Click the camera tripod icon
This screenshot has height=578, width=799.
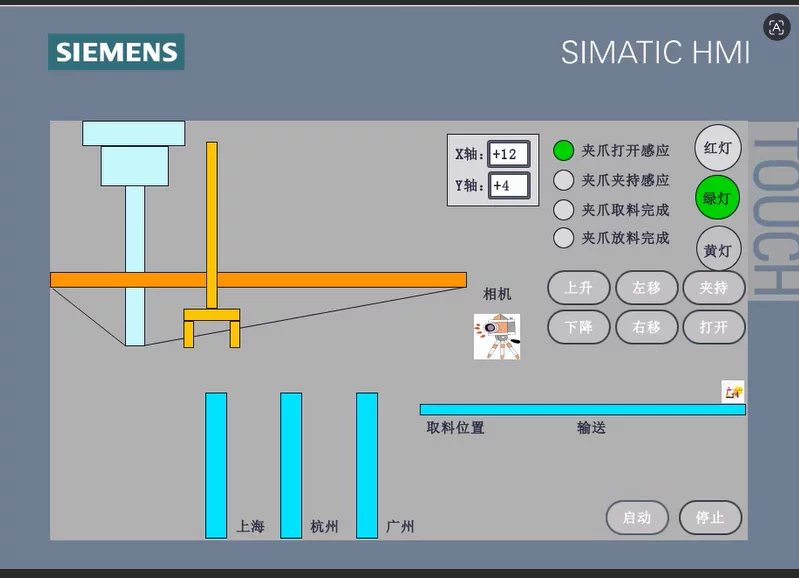point(497,336)
